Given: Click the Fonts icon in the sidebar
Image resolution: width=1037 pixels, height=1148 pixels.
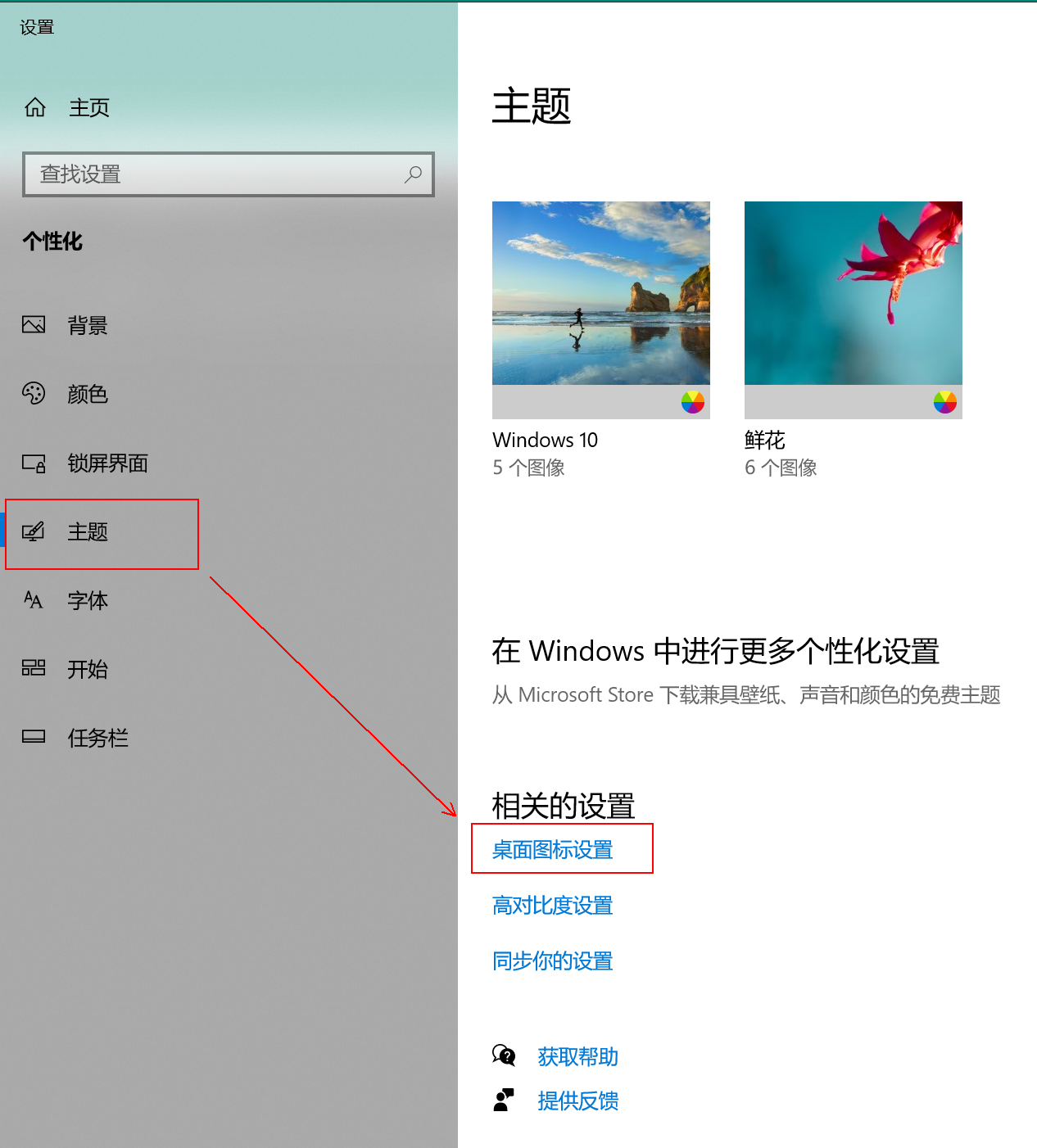Looking at the screenshot, I should [34, 600].
